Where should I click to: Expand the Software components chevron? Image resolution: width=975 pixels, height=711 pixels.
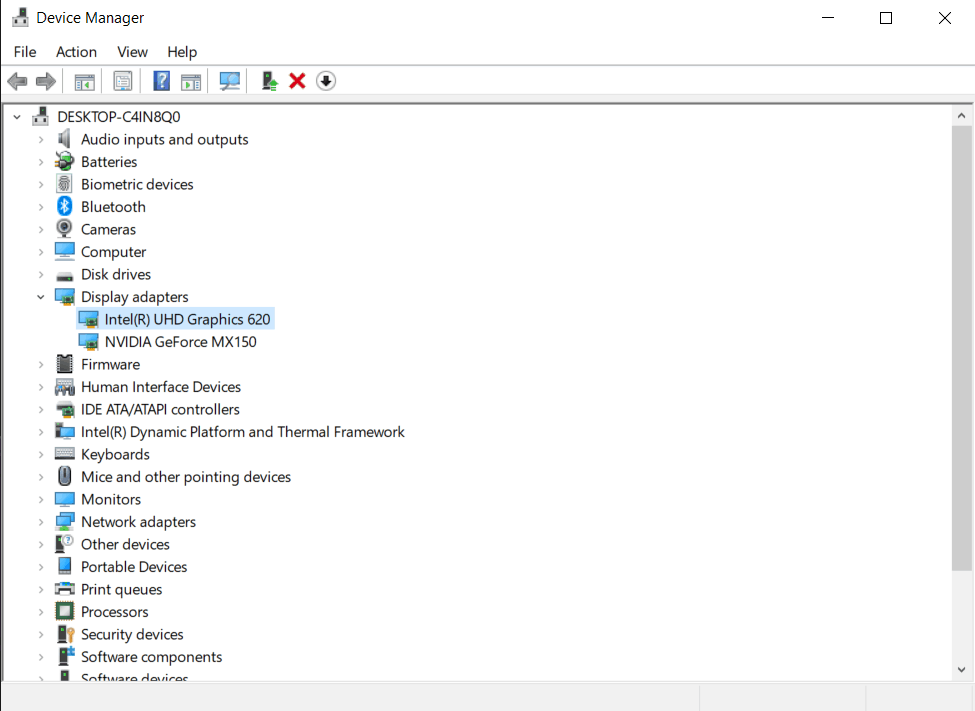[41, 657]
